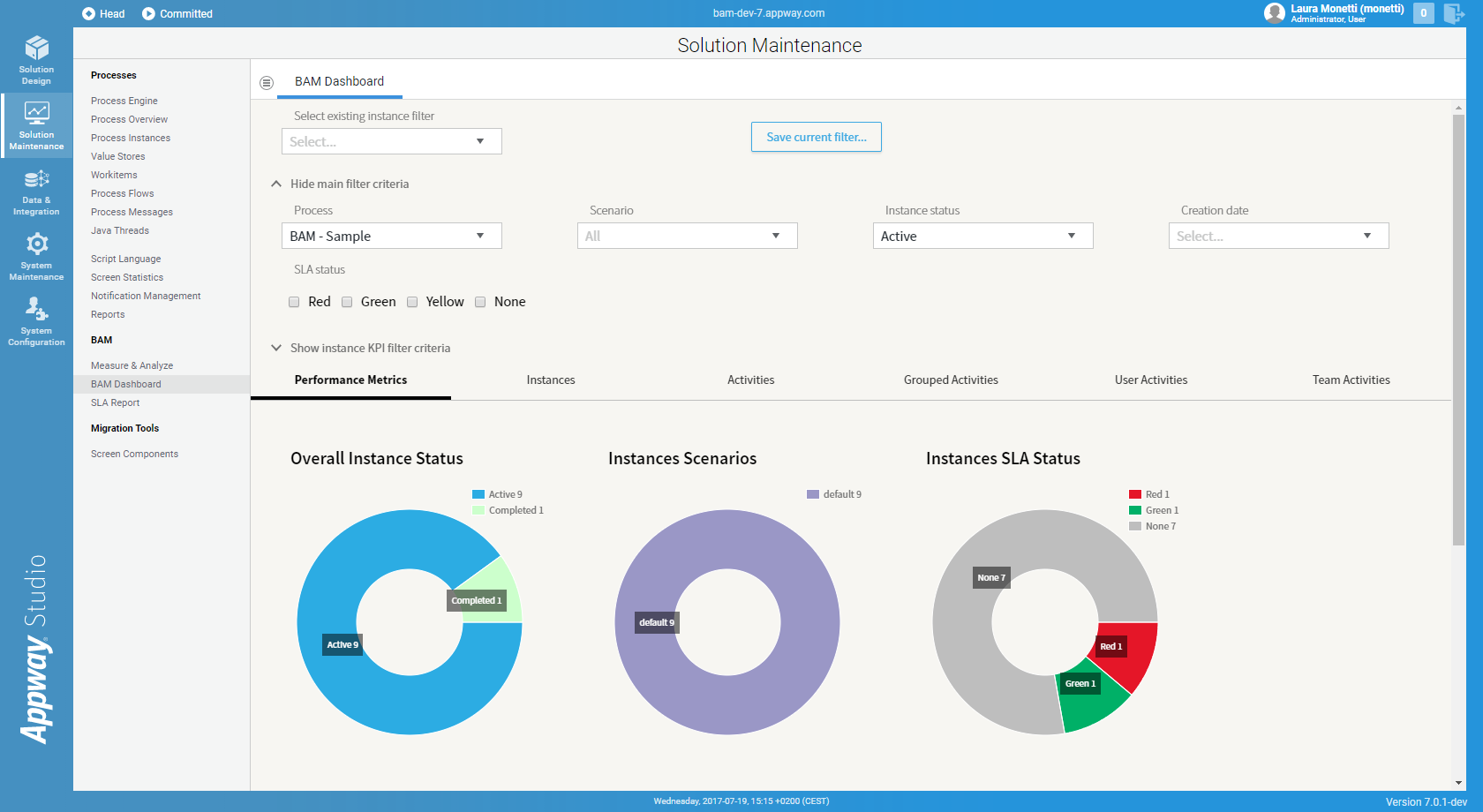Click the Completed 1 chart segment label
This screenshot has width=1483, height=812.
coord(477,600)
